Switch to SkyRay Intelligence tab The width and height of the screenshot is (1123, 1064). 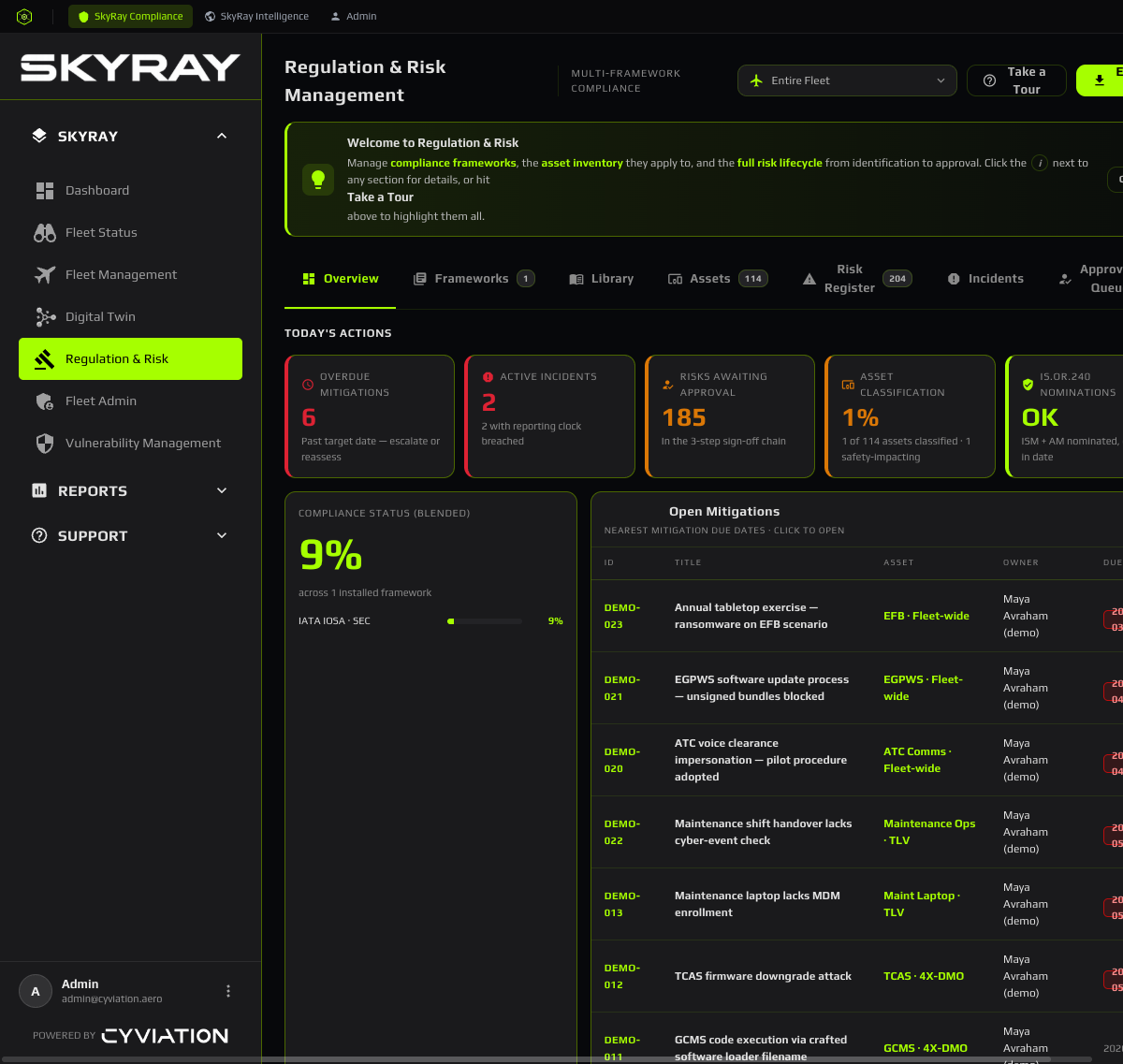click(256, 16)
